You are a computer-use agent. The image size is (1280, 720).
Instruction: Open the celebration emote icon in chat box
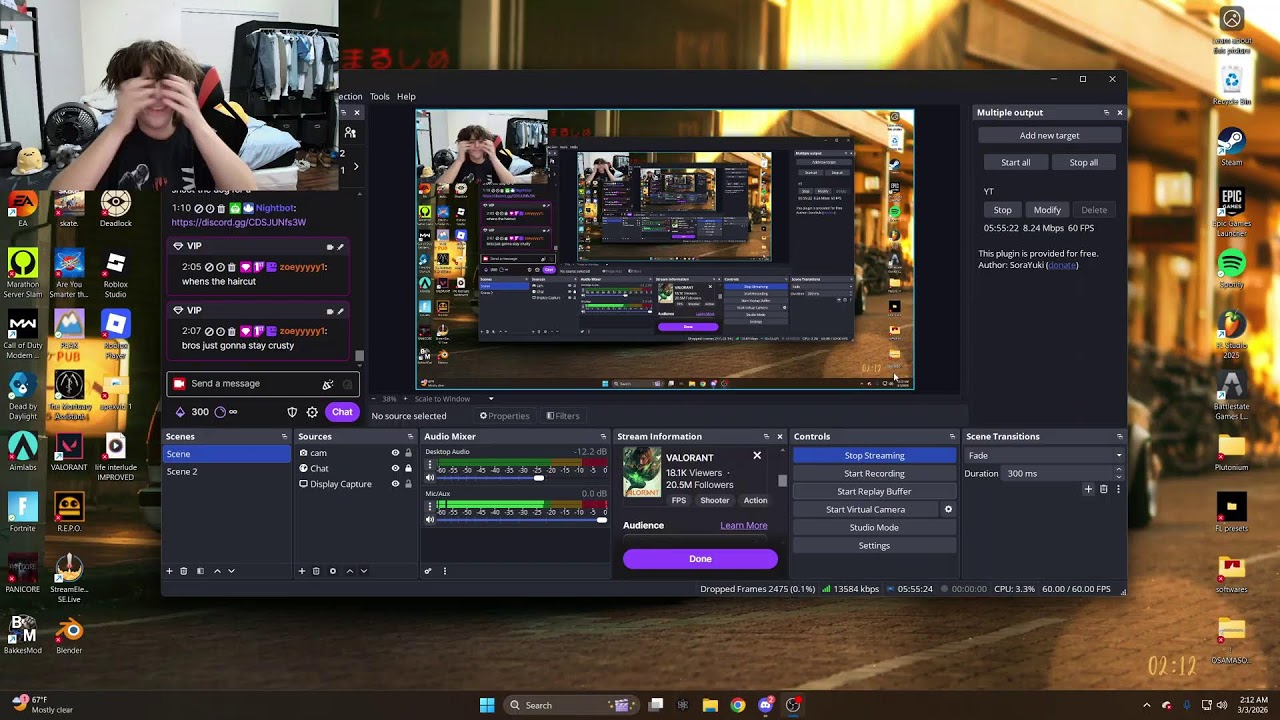click(x=327, y=384)
